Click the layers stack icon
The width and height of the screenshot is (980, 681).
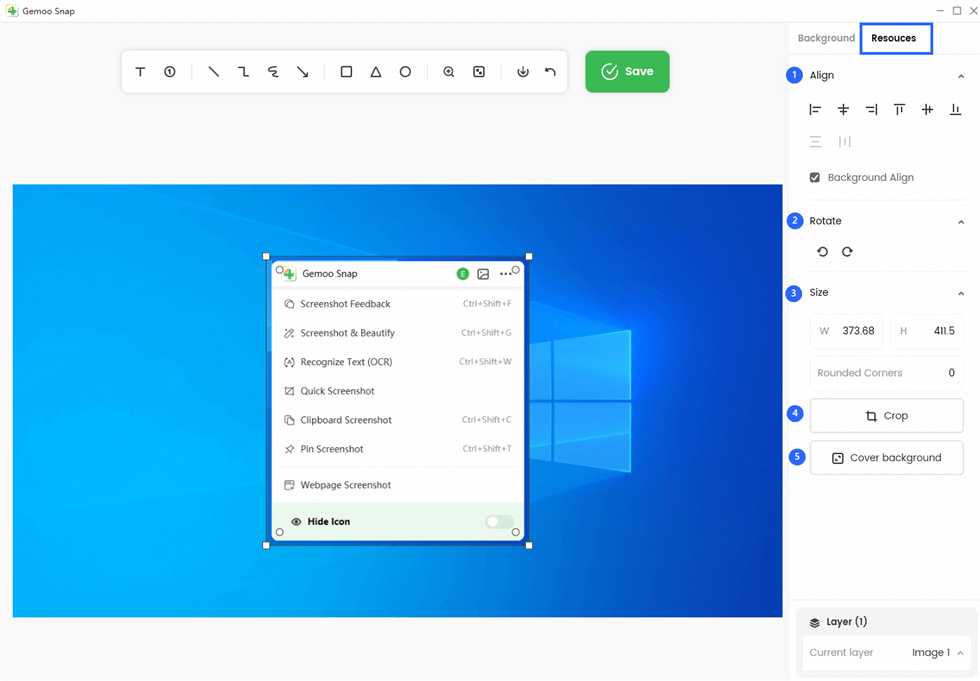[814, 622]
